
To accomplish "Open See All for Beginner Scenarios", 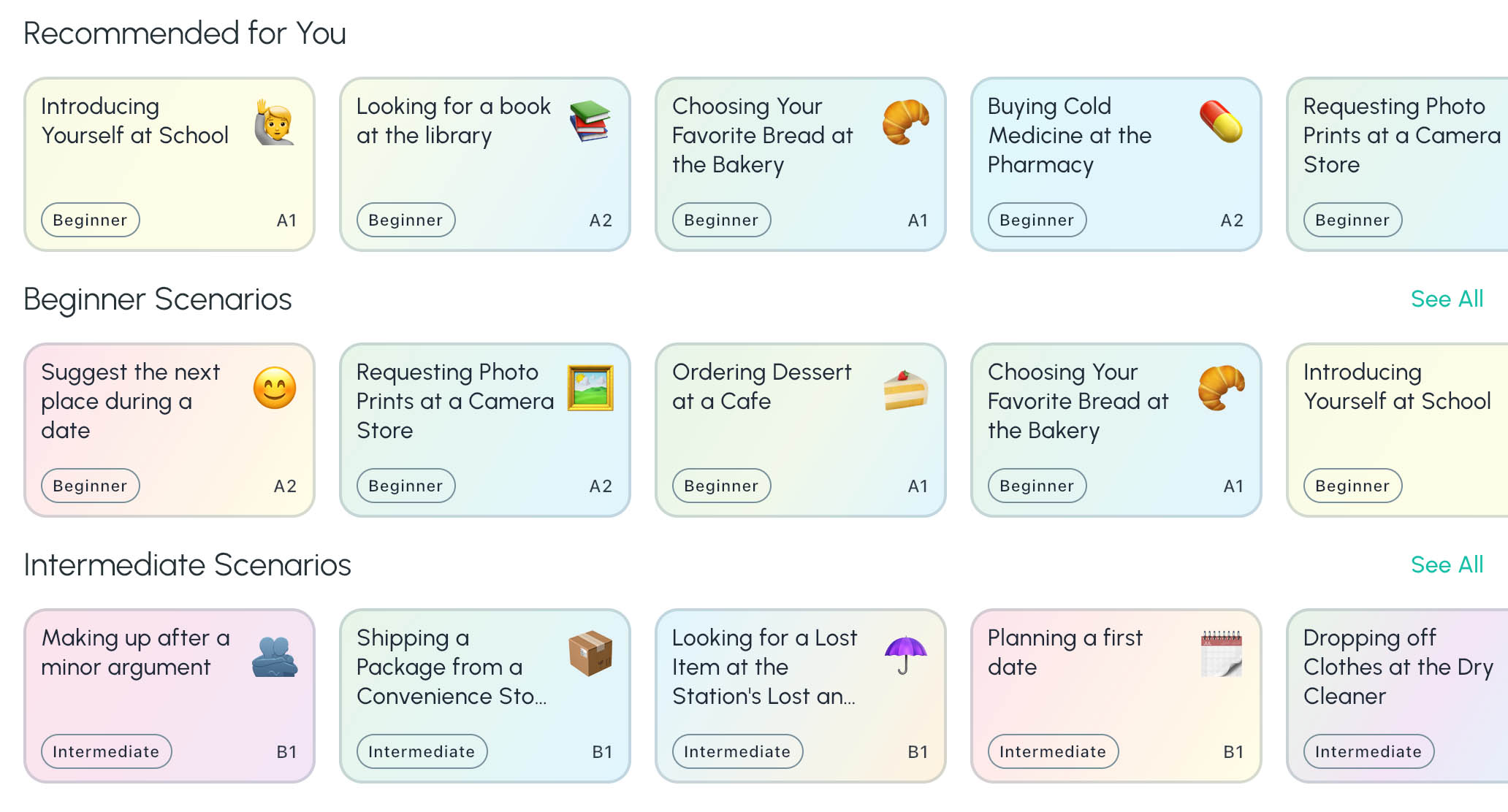I will [1446, 299].
